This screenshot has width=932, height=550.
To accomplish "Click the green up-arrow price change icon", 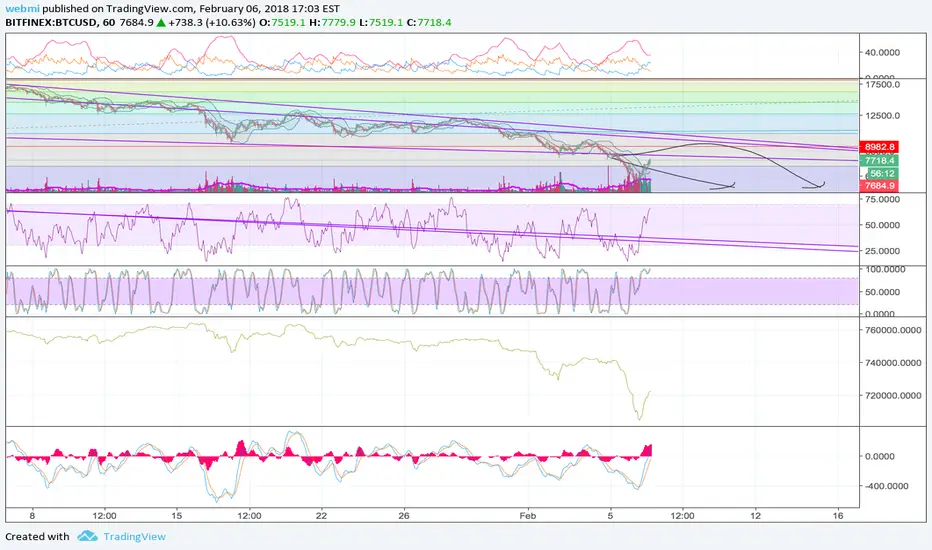I will point(160,23).
